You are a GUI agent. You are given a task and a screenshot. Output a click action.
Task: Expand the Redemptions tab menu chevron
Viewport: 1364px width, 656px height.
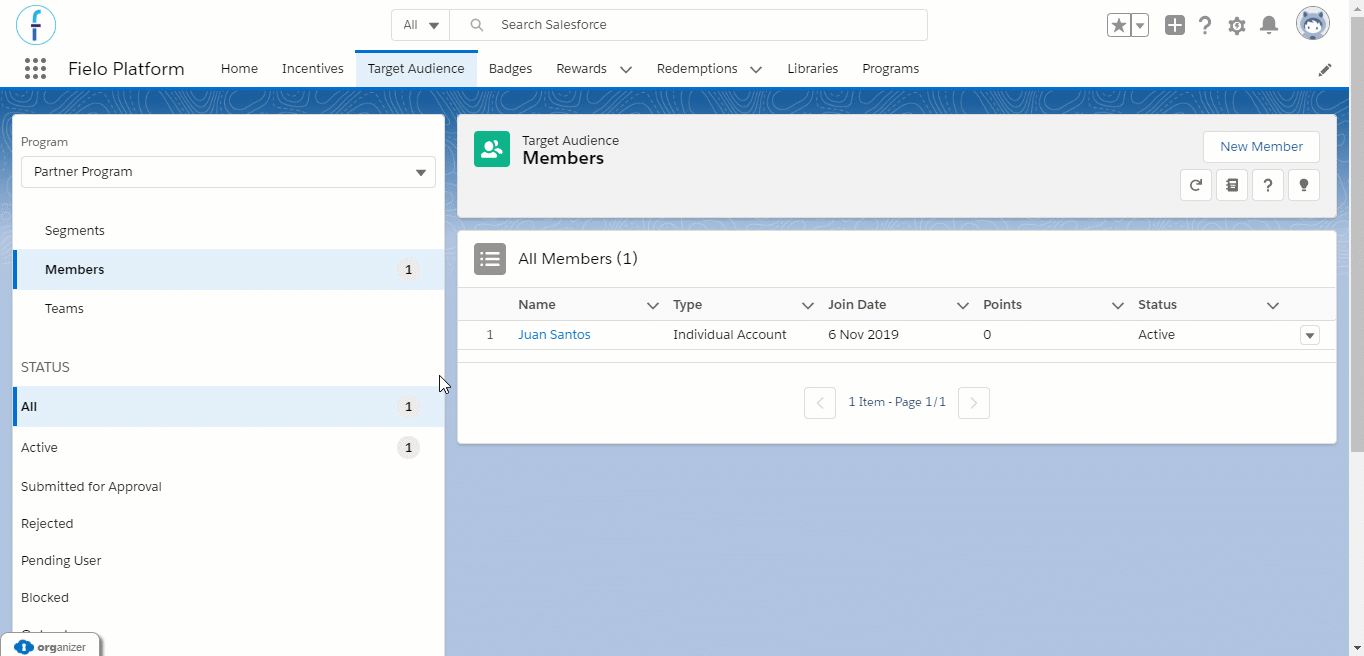coord(756,70)
